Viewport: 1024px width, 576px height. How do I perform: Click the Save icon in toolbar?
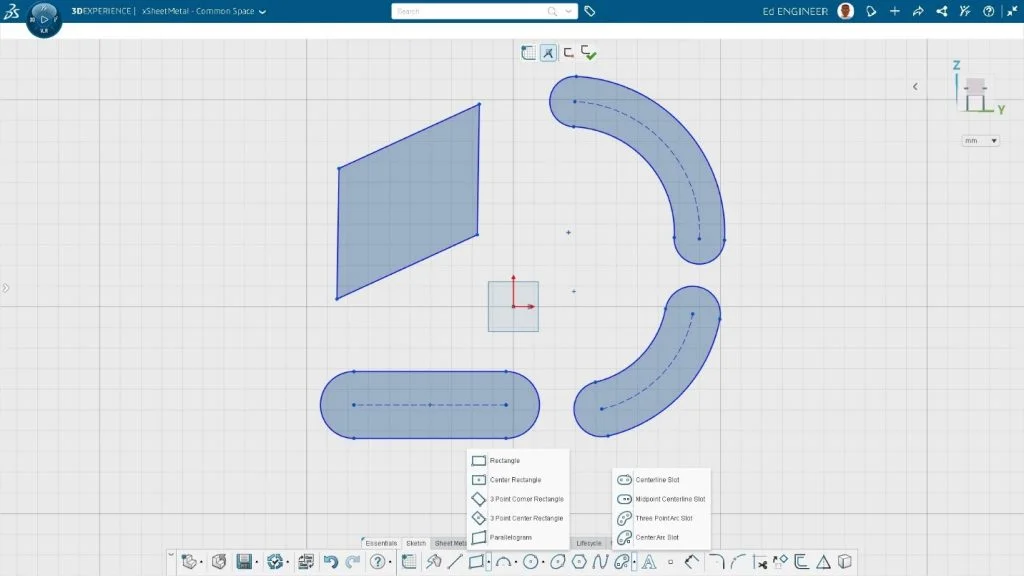(244, 562)
